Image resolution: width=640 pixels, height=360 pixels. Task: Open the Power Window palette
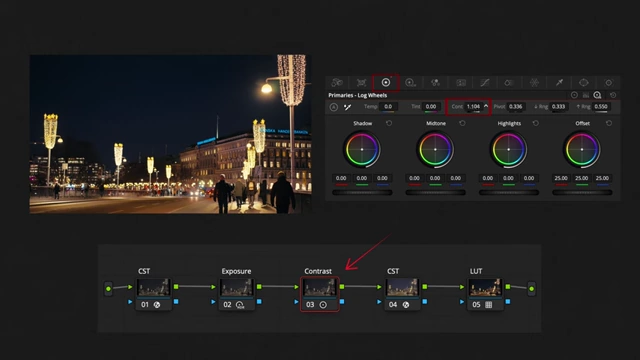(584, 83)
